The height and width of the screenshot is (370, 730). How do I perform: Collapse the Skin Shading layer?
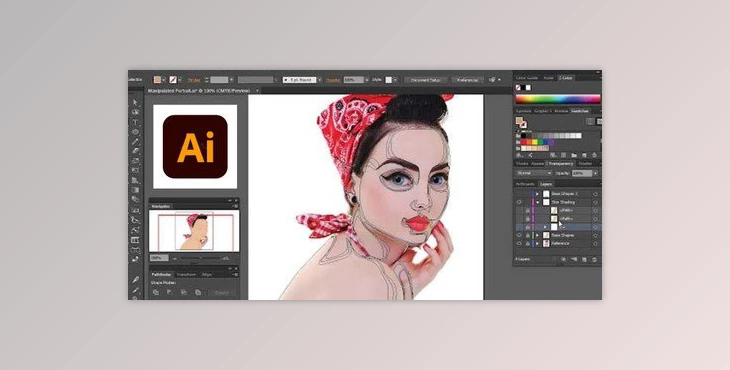pos(537,202)
